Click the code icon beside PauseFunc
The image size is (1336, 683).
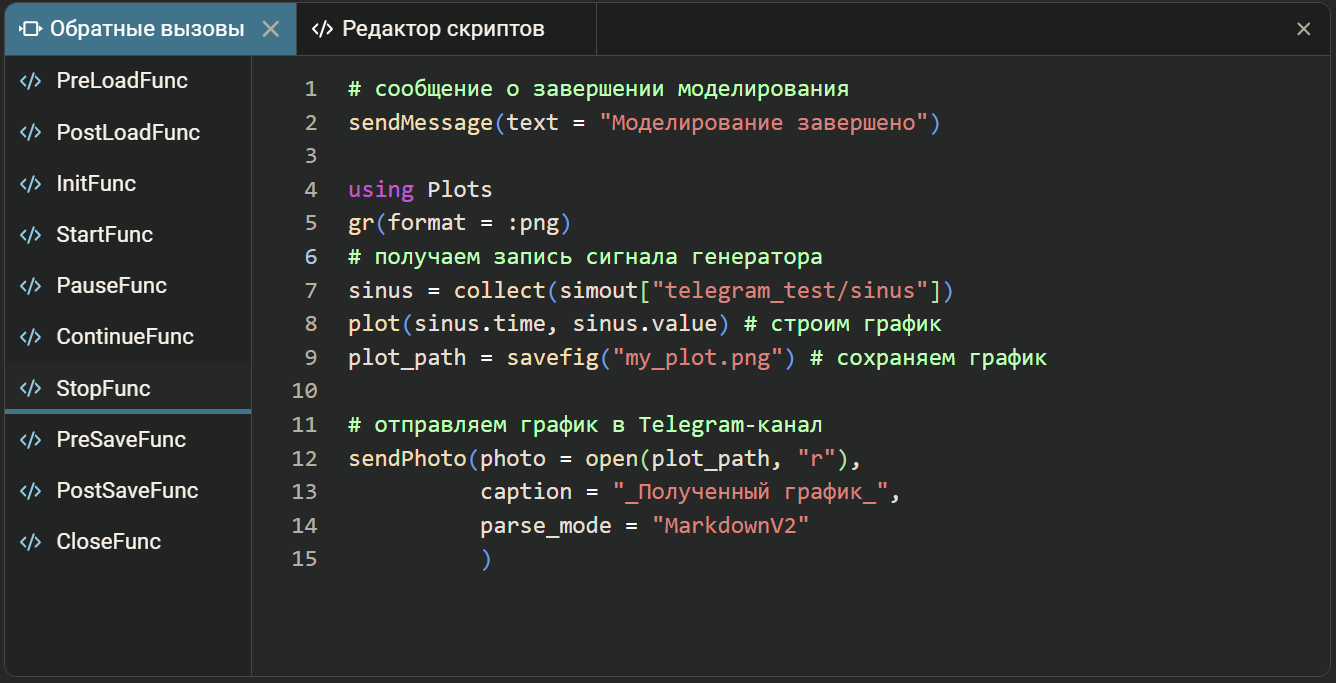tap(30, 286)
